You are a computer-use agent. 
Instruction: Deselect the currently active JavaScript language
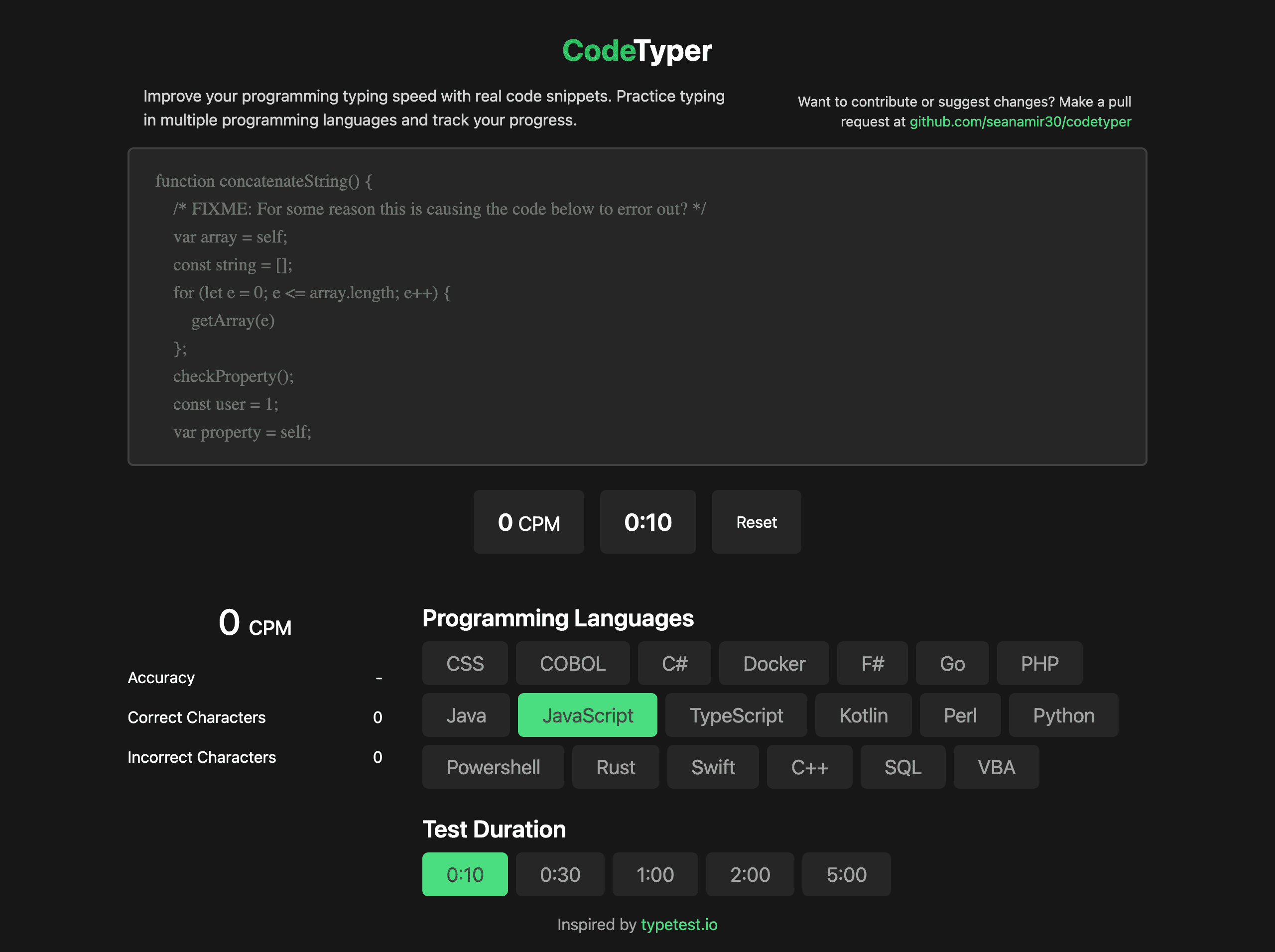tap(587, 715)
